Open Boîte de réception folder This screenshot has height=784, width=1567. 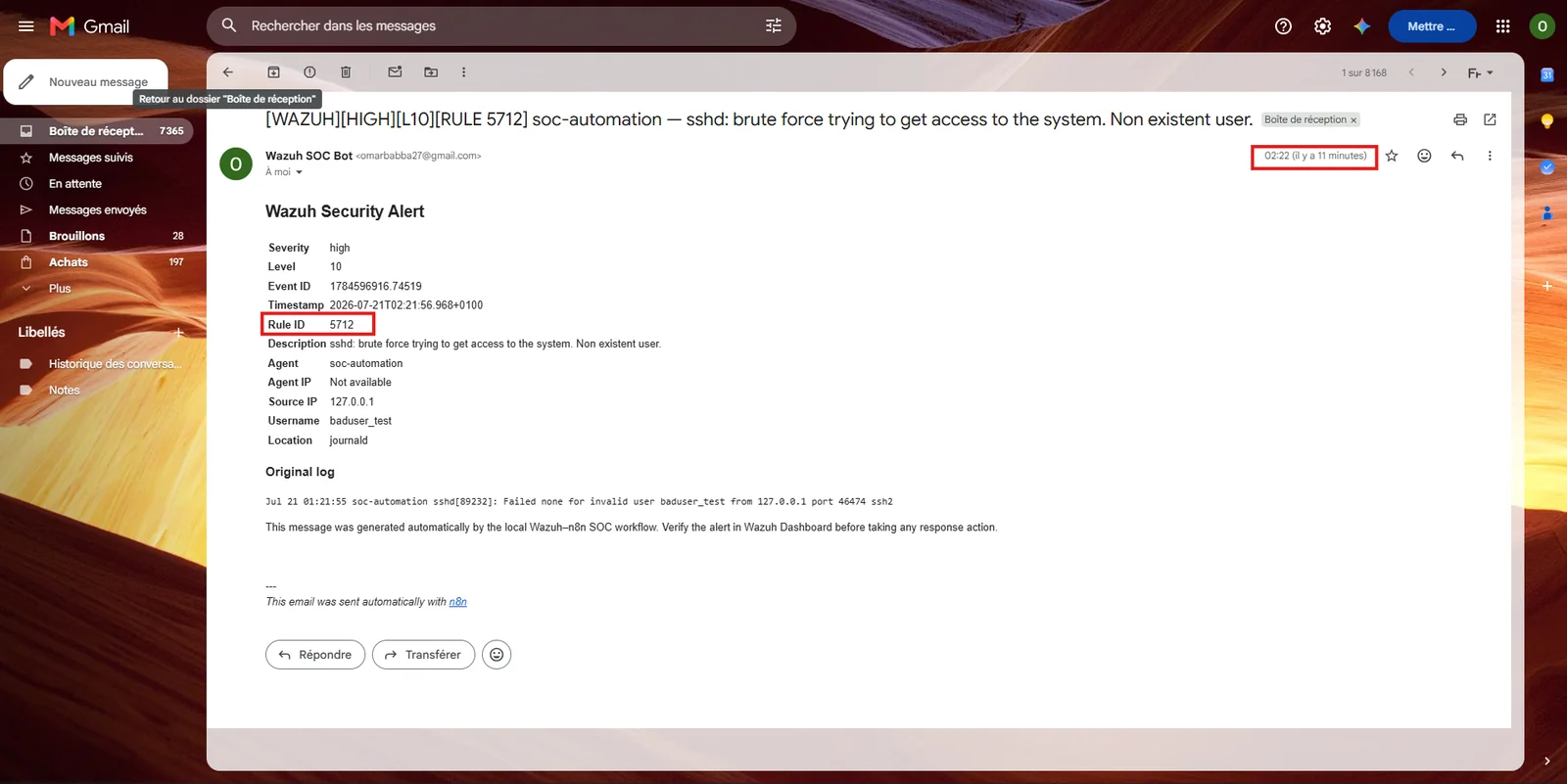coord(98,131)
